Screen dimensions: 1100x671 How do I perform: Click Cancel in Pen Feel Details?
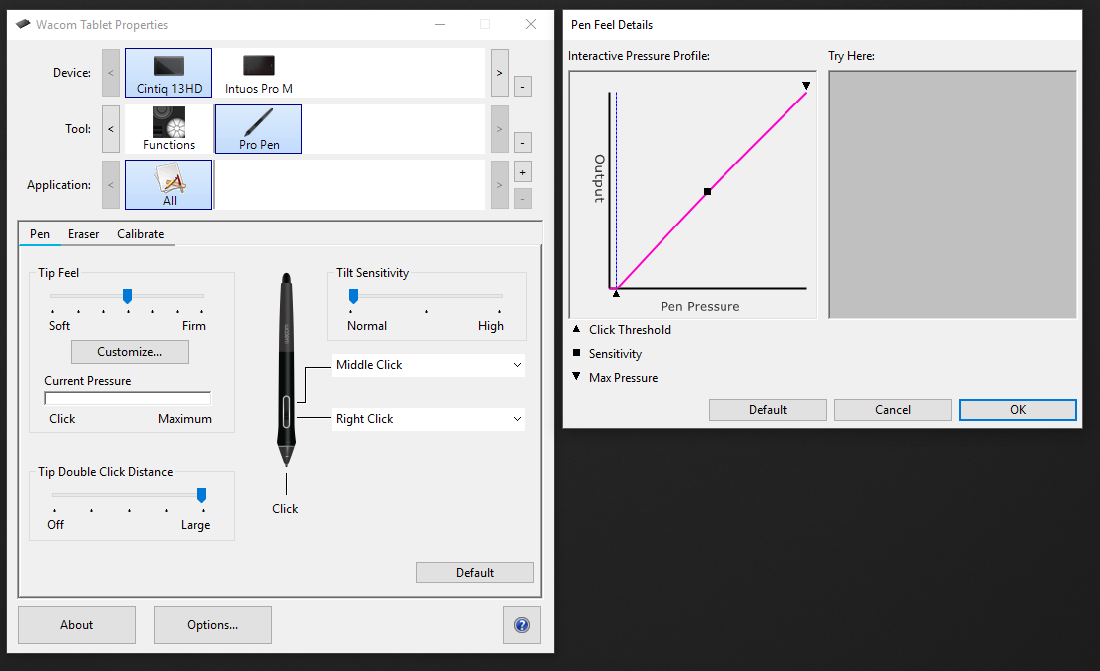pos(892,410)
